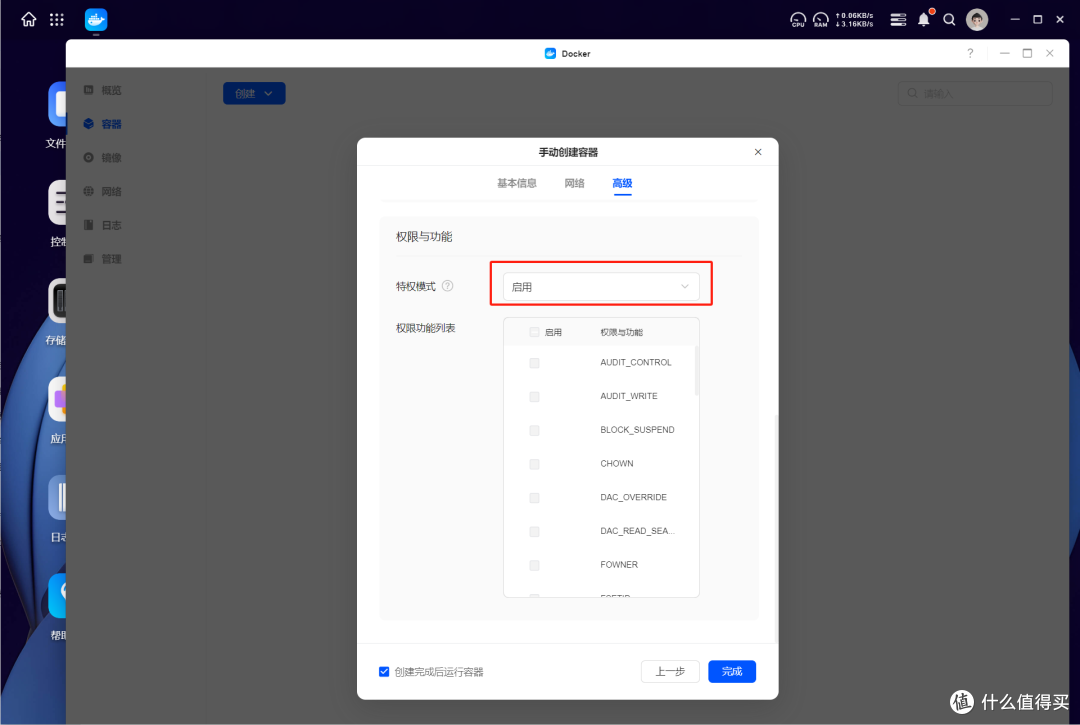Screen dimensions: 1080x725
Task: Open 网络 in the Docker sidebar
Action: [x=103, y=191]
